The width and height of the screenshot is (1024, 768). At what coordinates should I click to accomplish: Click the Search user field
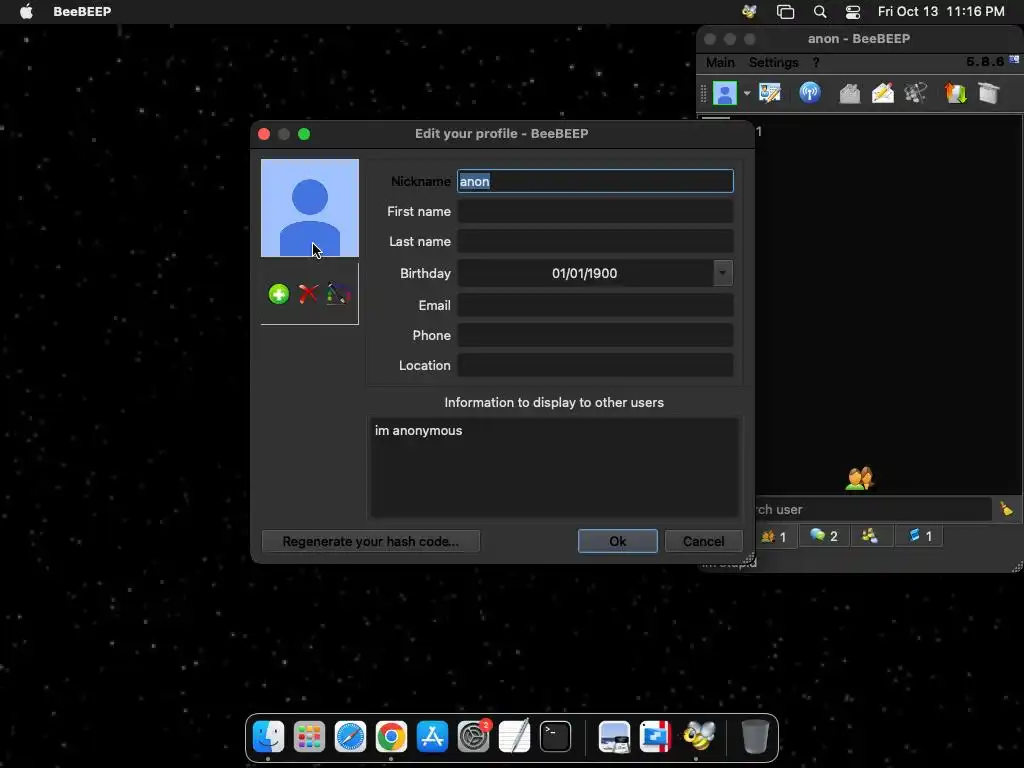click(873, 509)
